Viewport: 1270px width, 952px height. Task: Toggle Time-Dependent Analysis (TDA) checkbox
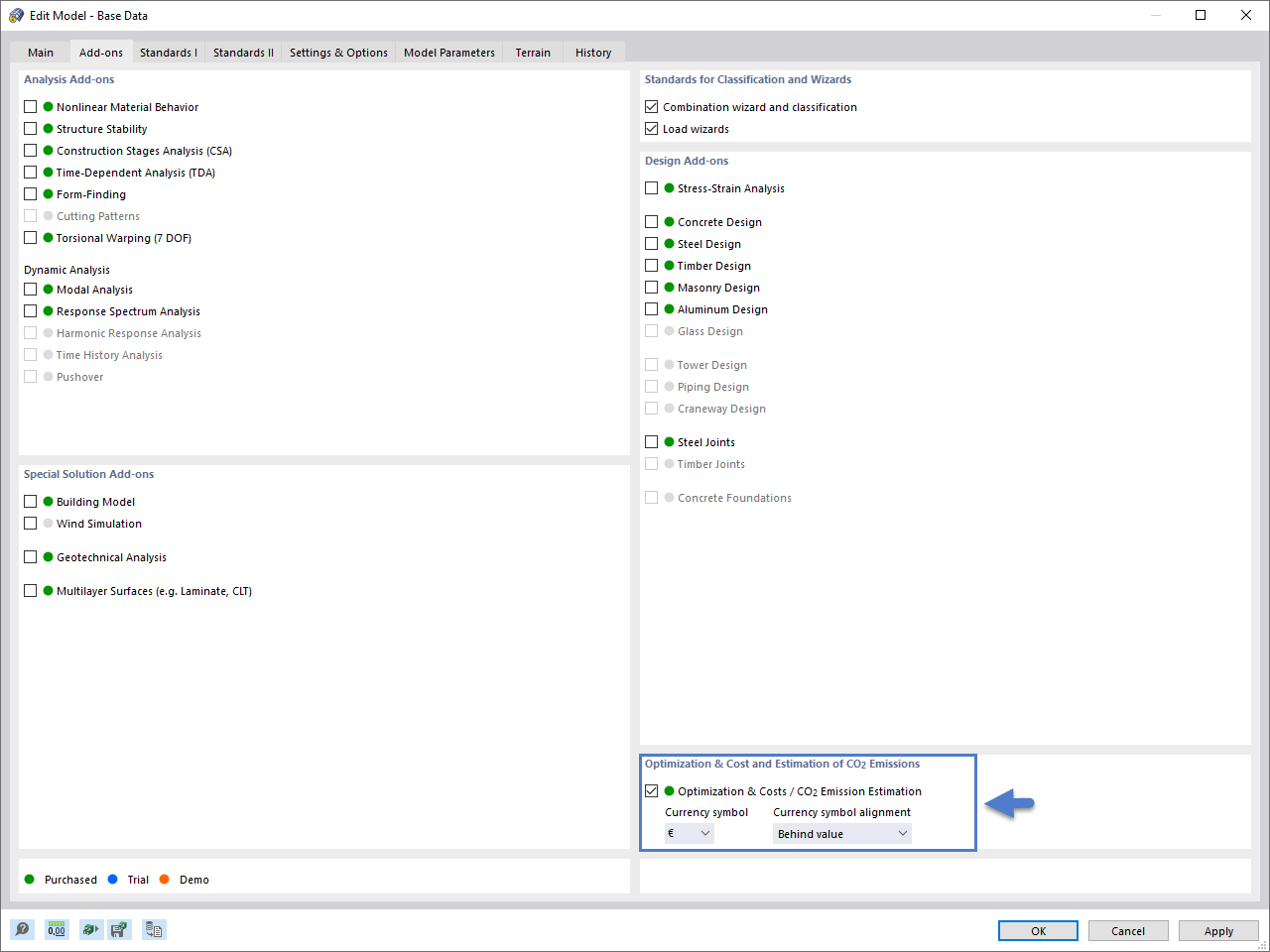(x=30, y=173)
